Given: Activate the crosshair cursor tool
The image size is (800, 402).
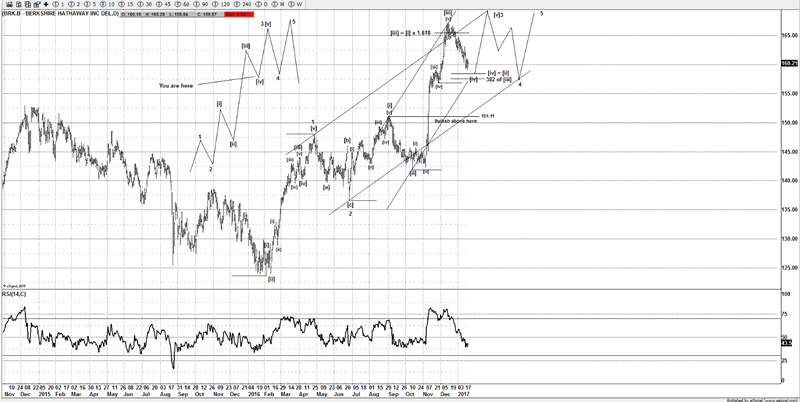Looking at the screenshot, I should [46, 4].
